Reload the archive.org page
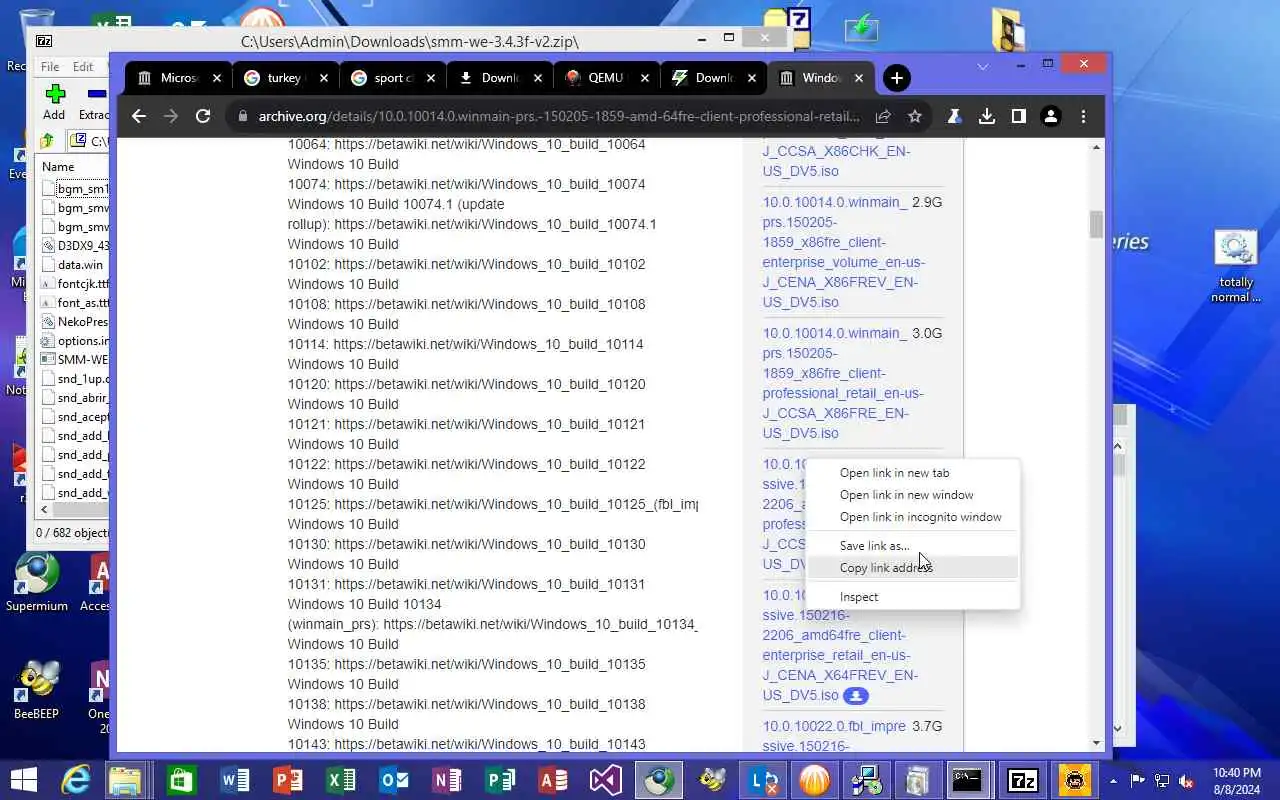 tap(203, 116)
